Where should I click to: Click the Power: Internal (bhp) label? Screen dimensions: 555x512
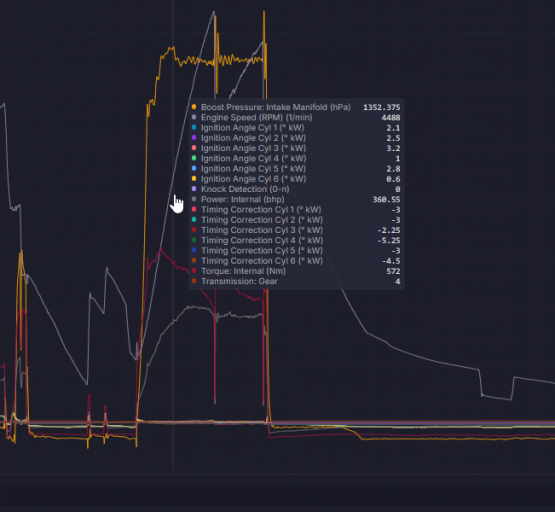click(242, 199)
